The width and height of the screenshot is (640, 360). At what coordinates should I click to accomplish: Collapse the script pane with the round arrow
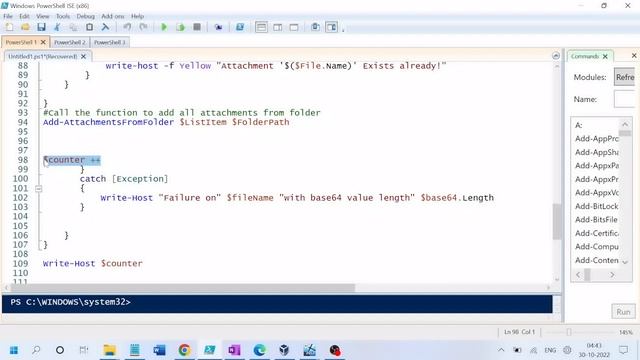tap(556, 56)
